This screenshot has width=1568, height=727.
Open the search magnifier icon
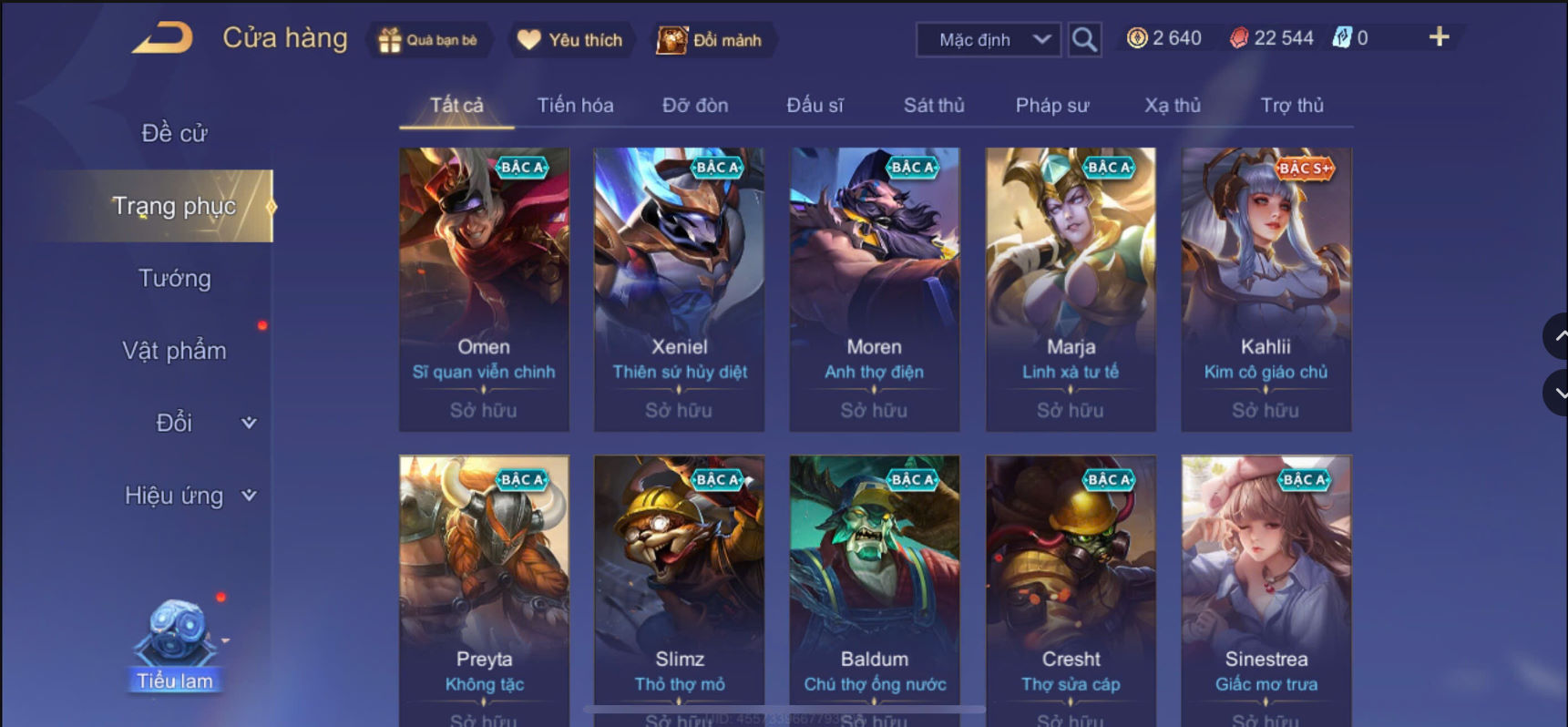(x=1084, y=39)
